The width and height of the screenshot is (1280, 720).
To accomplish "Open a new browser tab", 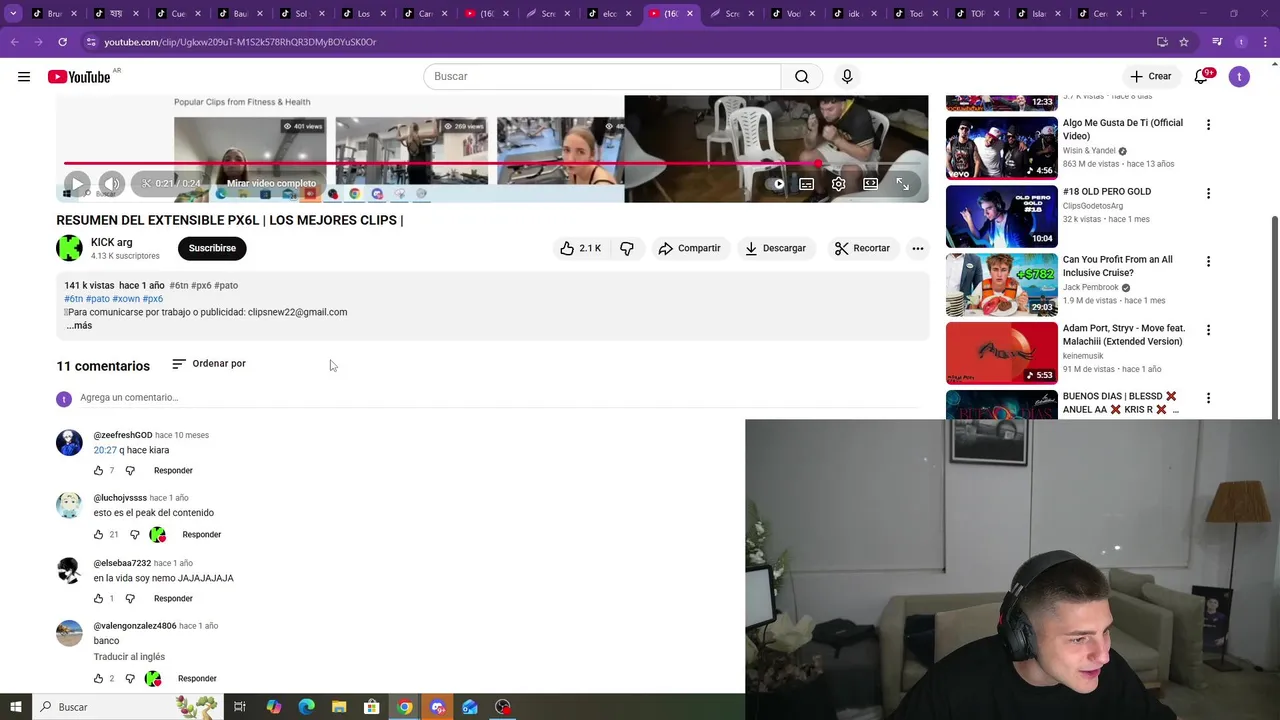I will [x=1144, y=14].
